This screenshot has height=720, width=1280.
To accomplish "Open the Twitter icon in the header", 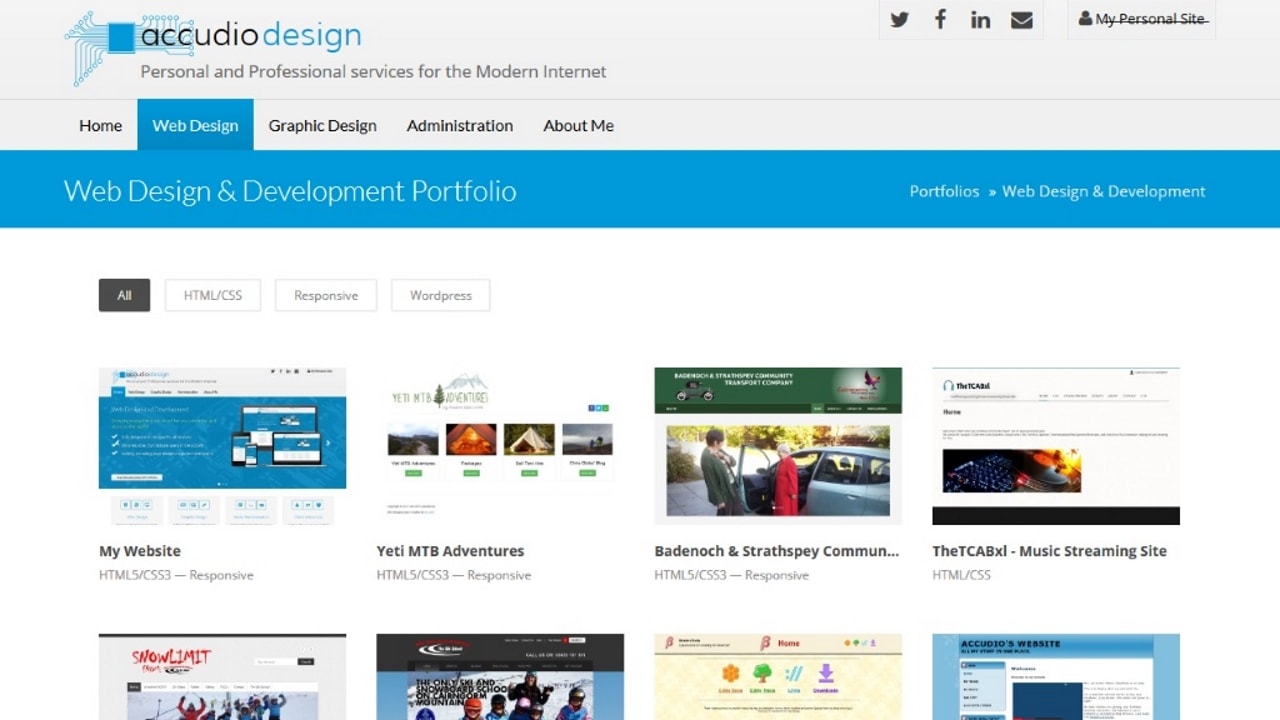I will click(899, 19).
